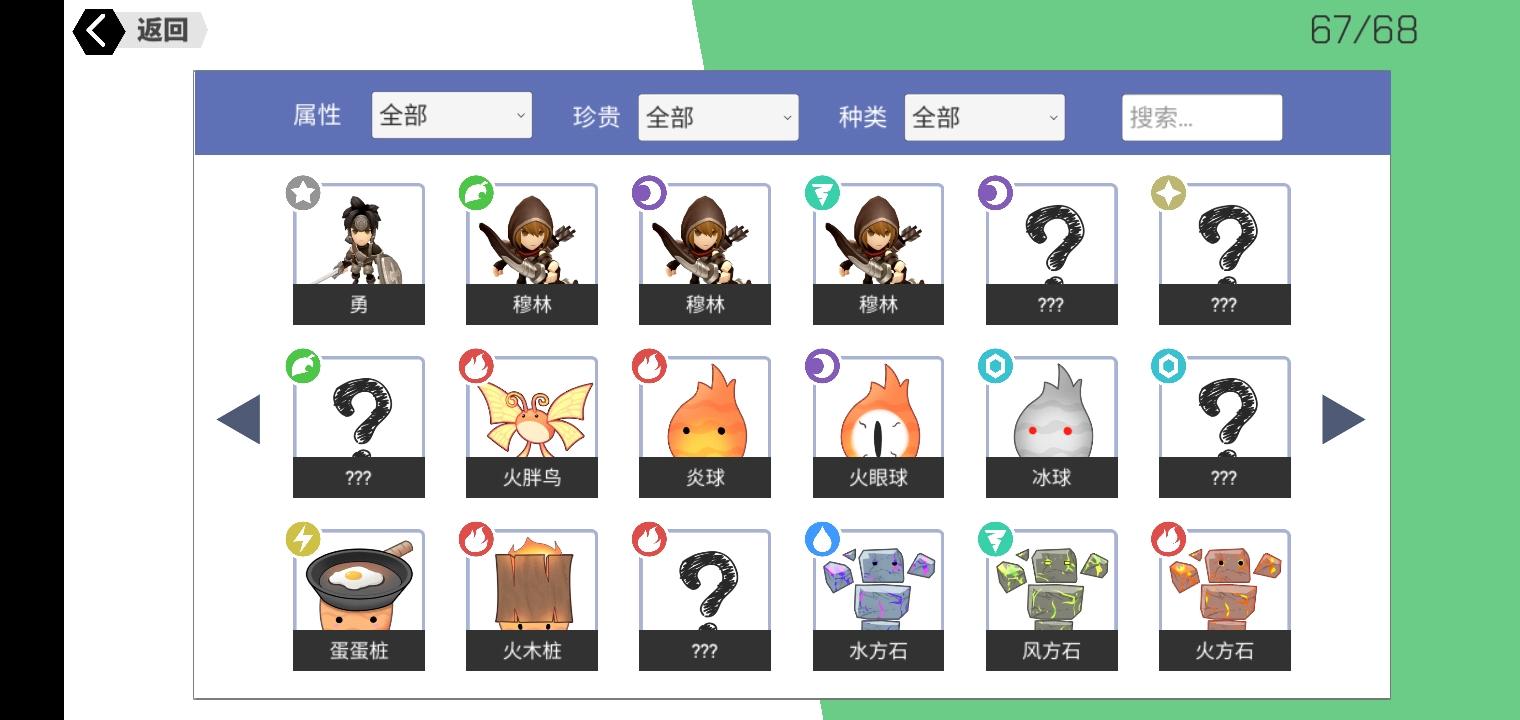
Task: Select the 火方石 fire golem card
Action: [1224, 600]
